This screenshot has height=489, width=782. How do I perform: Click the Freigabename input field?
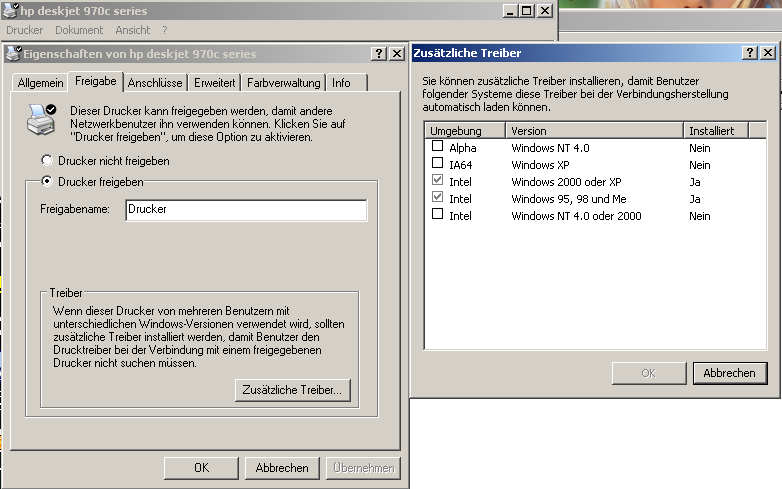[246, 209]
